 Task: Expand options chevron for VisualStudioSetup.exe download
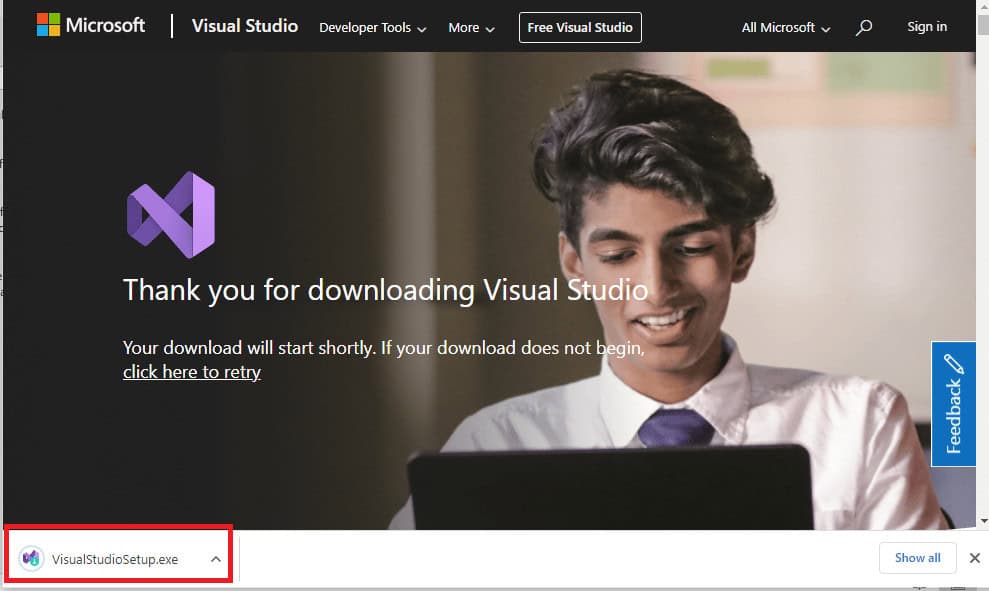(216, 559)
